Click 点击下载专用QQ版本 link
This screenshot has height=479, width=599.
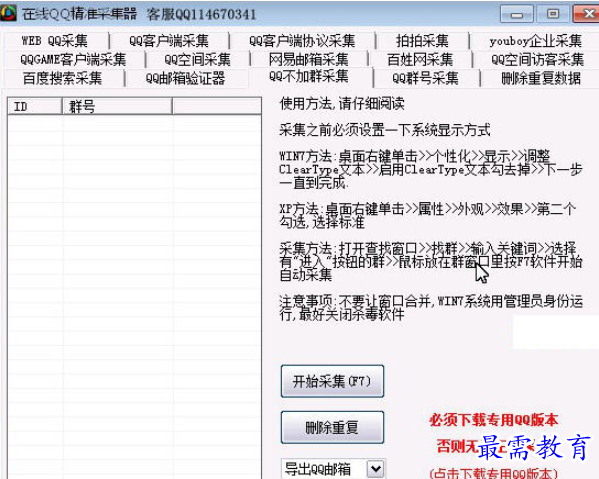(x=494, y=473)
